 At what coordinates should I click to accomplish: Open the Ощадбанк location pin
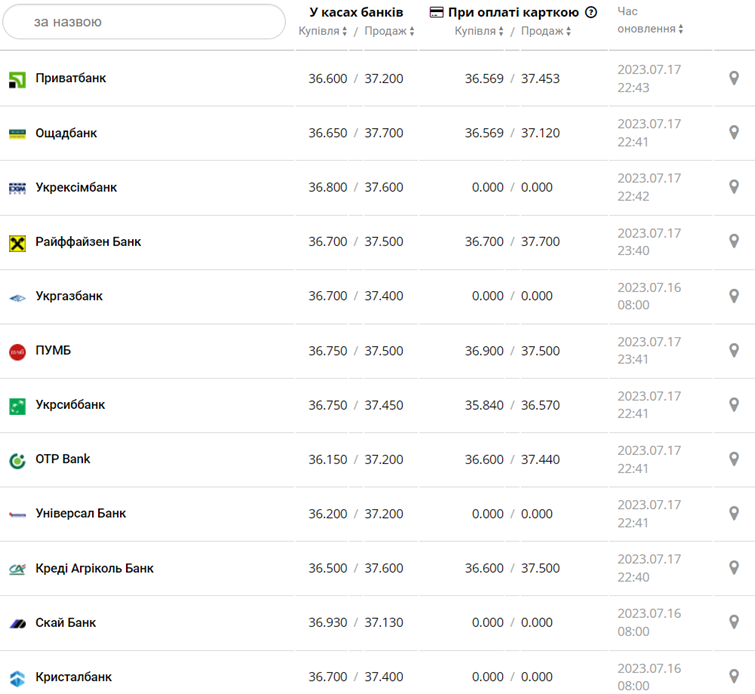(733, 133)
